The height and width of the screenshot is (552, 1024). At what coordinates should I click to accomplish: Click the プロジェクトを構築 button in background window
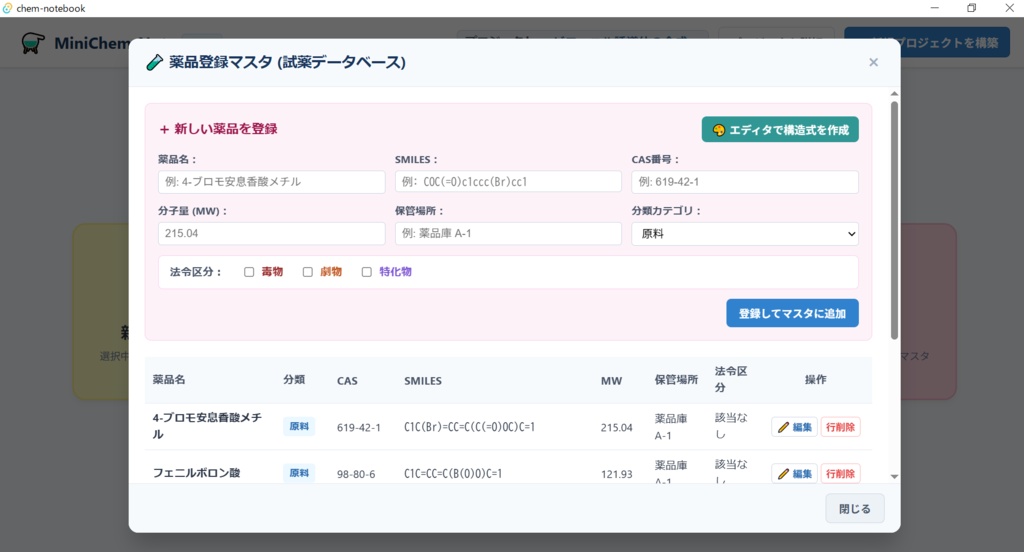[927, 42]
